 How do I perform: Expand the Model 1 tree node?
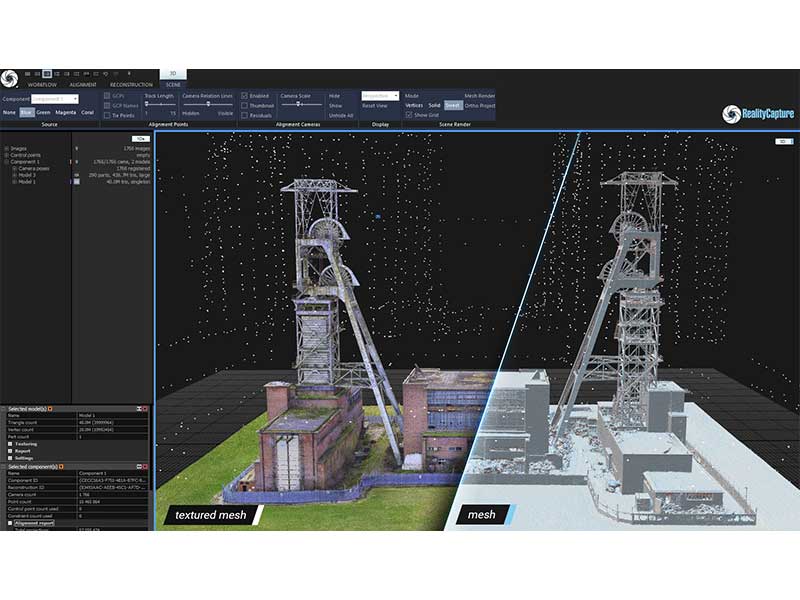[x=14, y=182]
